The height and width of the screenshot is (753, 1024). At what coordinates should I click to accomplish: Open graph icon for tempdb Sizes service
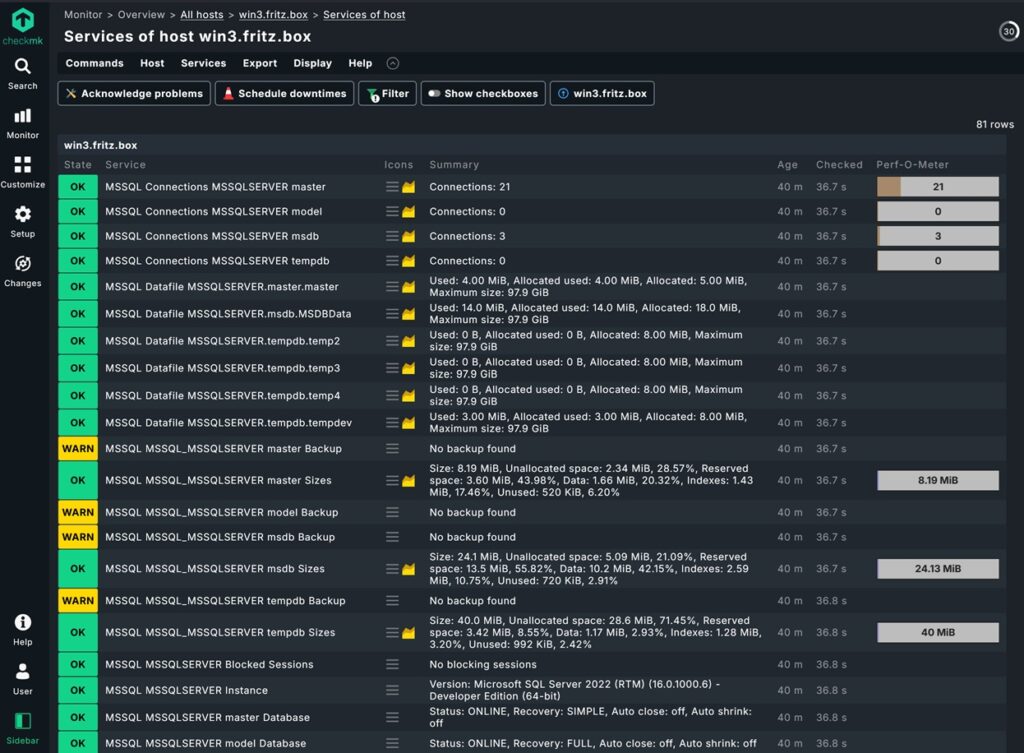[409, 633]
